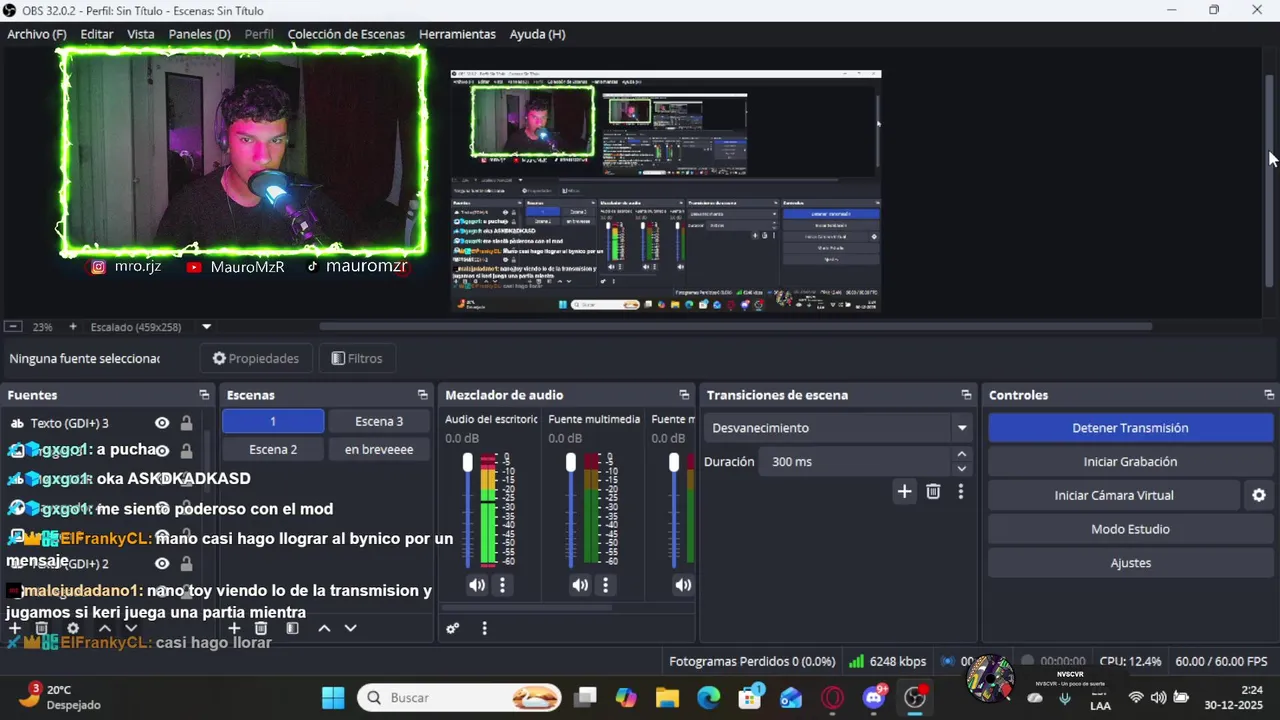Undock the Mezclador de audio panel
Viewport: 1280px width, 720px height.
[684, 395]
